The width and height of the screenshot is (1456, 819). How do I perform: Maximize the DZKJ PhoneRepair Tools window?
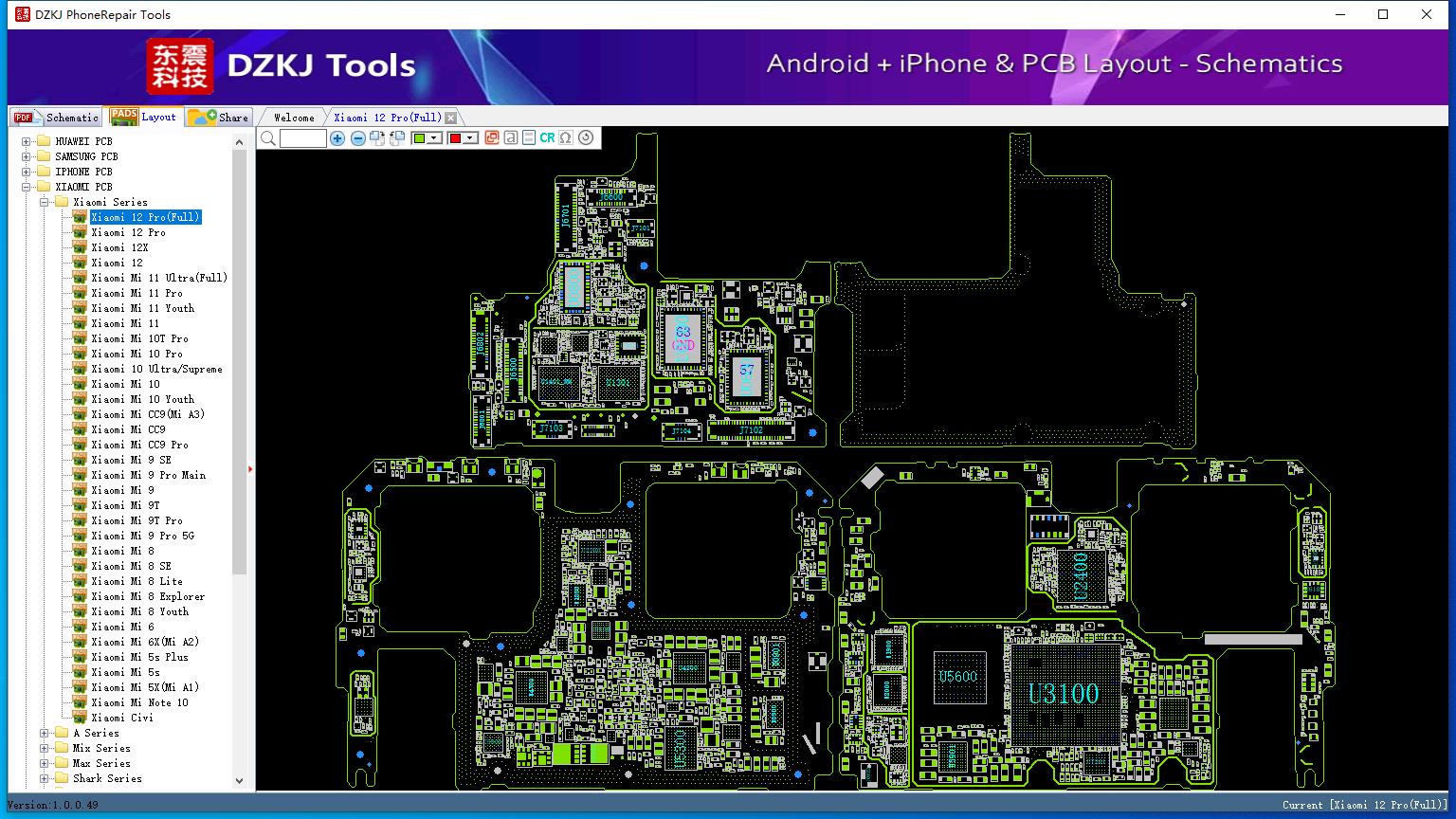point(1383,14)
